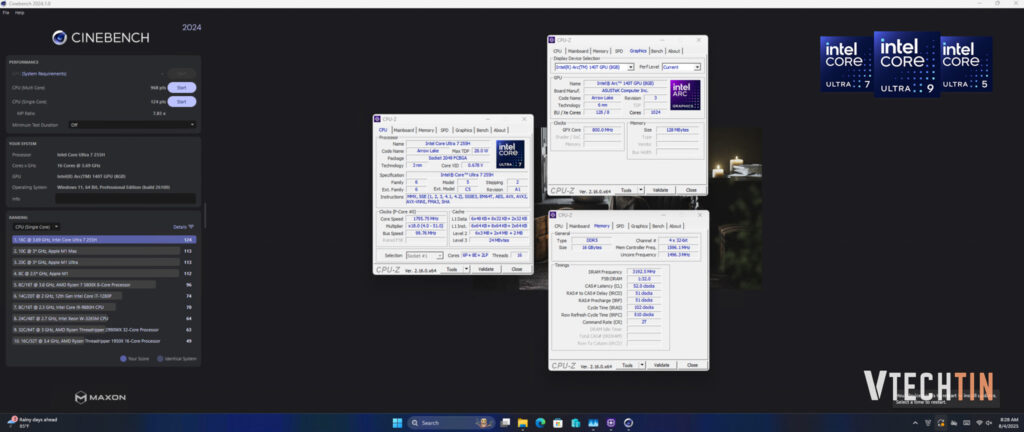
Task: Click the Intel Arc Graphics logo
Action: (x=685, y=95)
